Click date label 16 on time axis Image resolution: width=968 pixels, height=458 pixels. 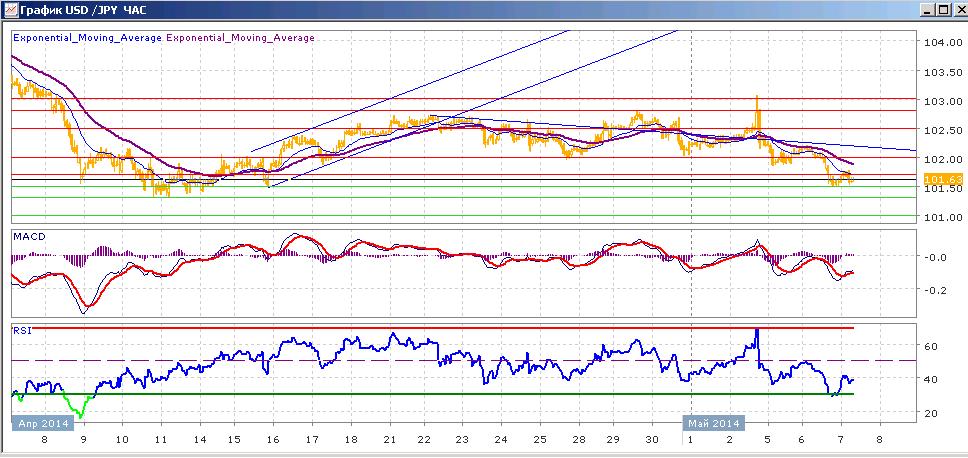(x=273, y=441)
